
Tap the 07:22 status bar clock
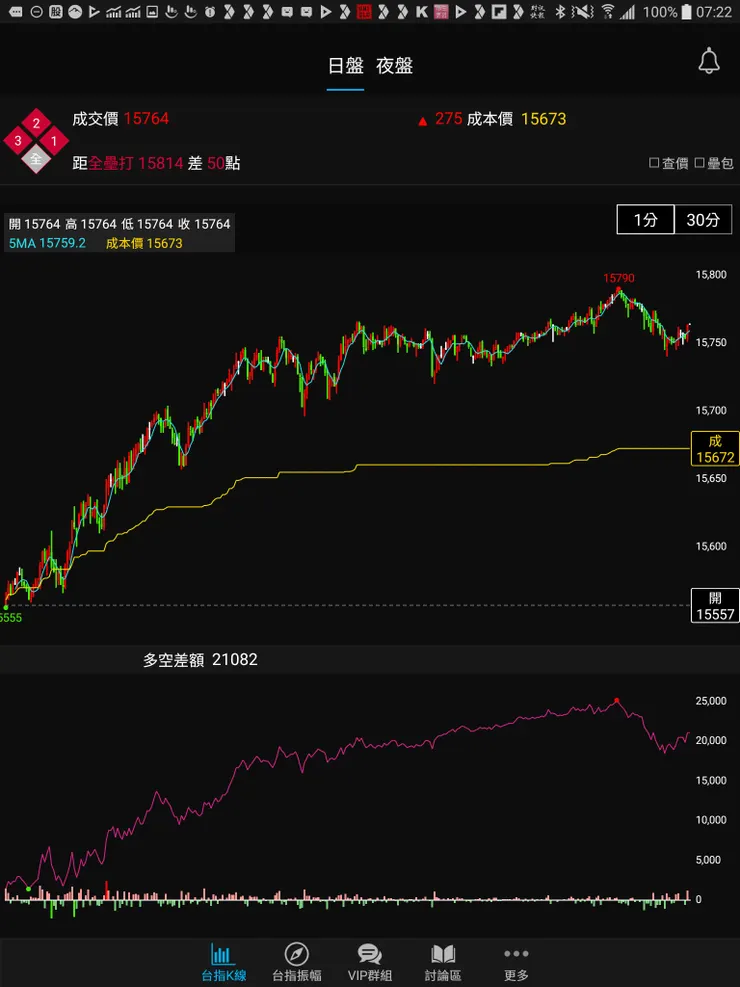point(714,11)
